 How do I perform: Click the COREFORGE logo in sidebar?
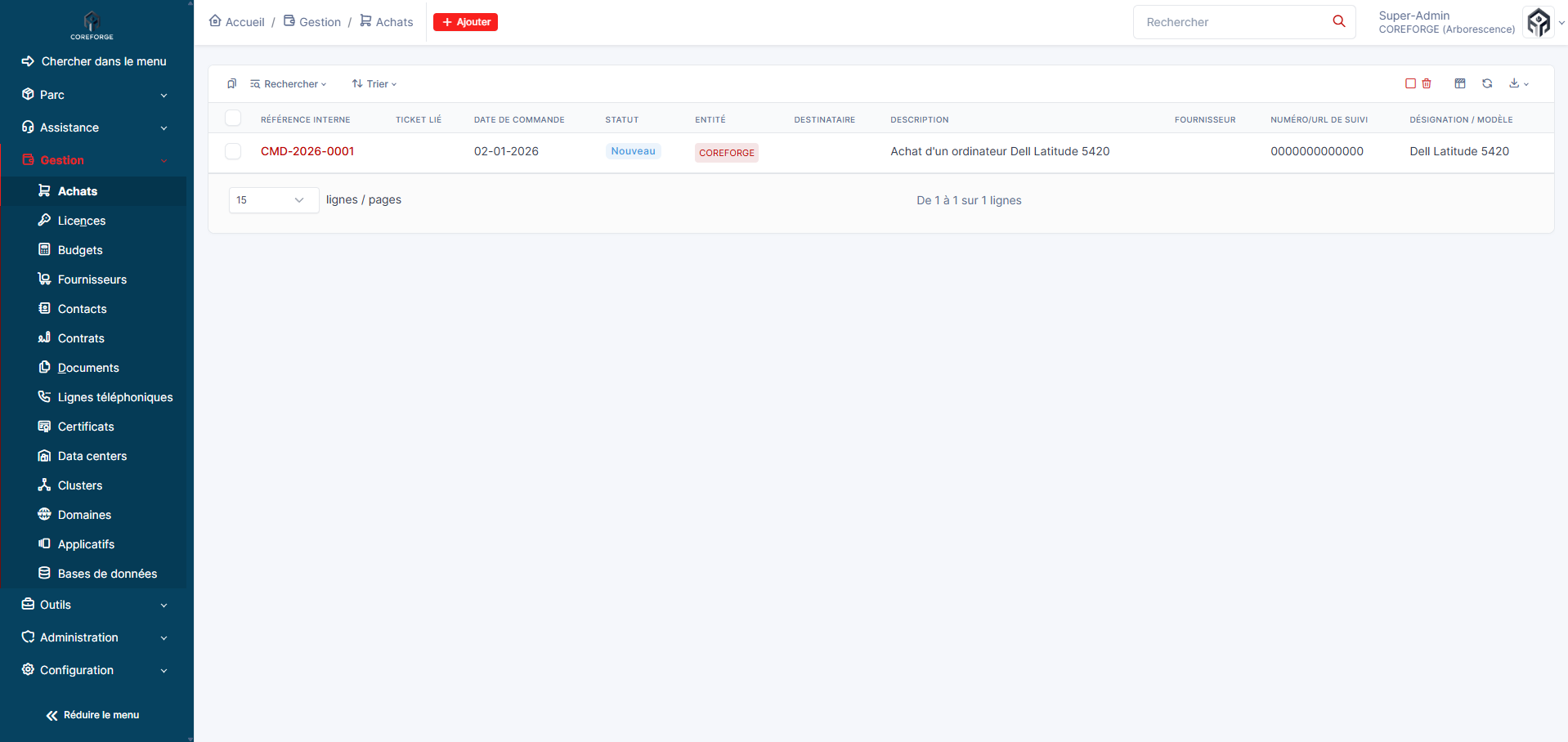click(x=92, y=25)
